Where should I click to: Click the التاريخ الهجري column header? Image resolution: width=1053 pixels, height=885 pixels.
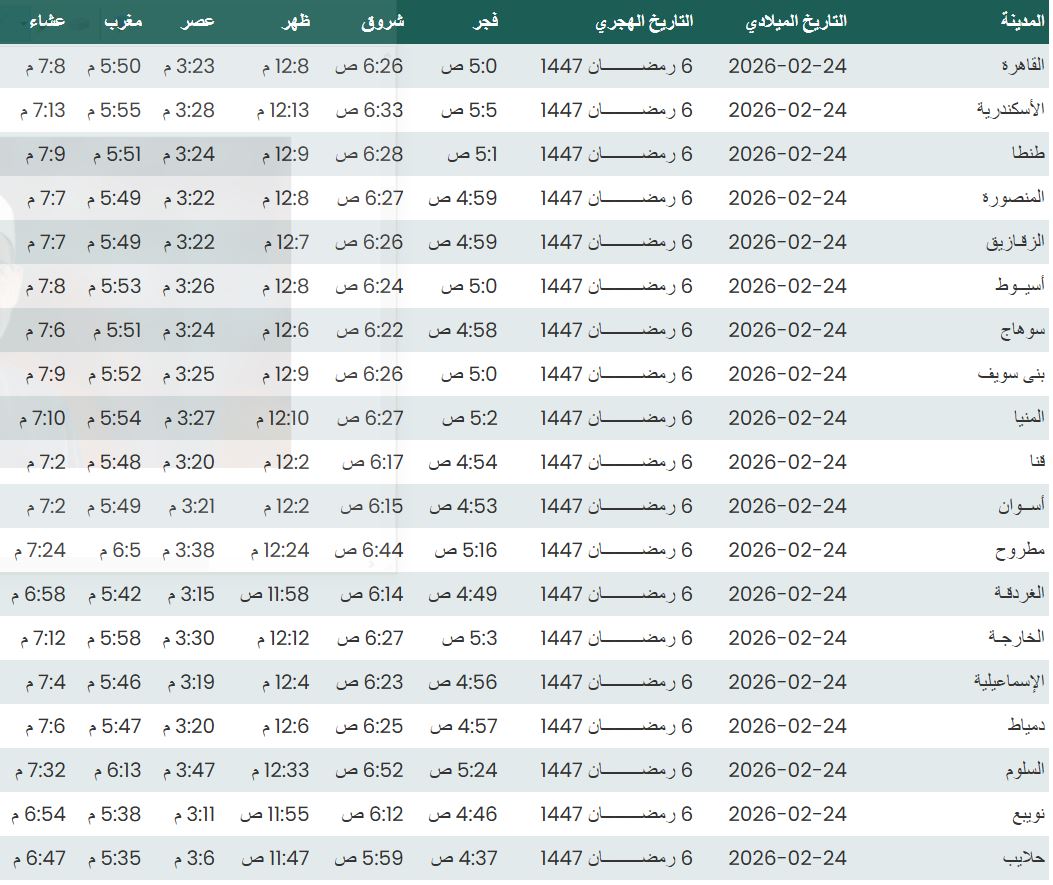(x=644, y=22)
